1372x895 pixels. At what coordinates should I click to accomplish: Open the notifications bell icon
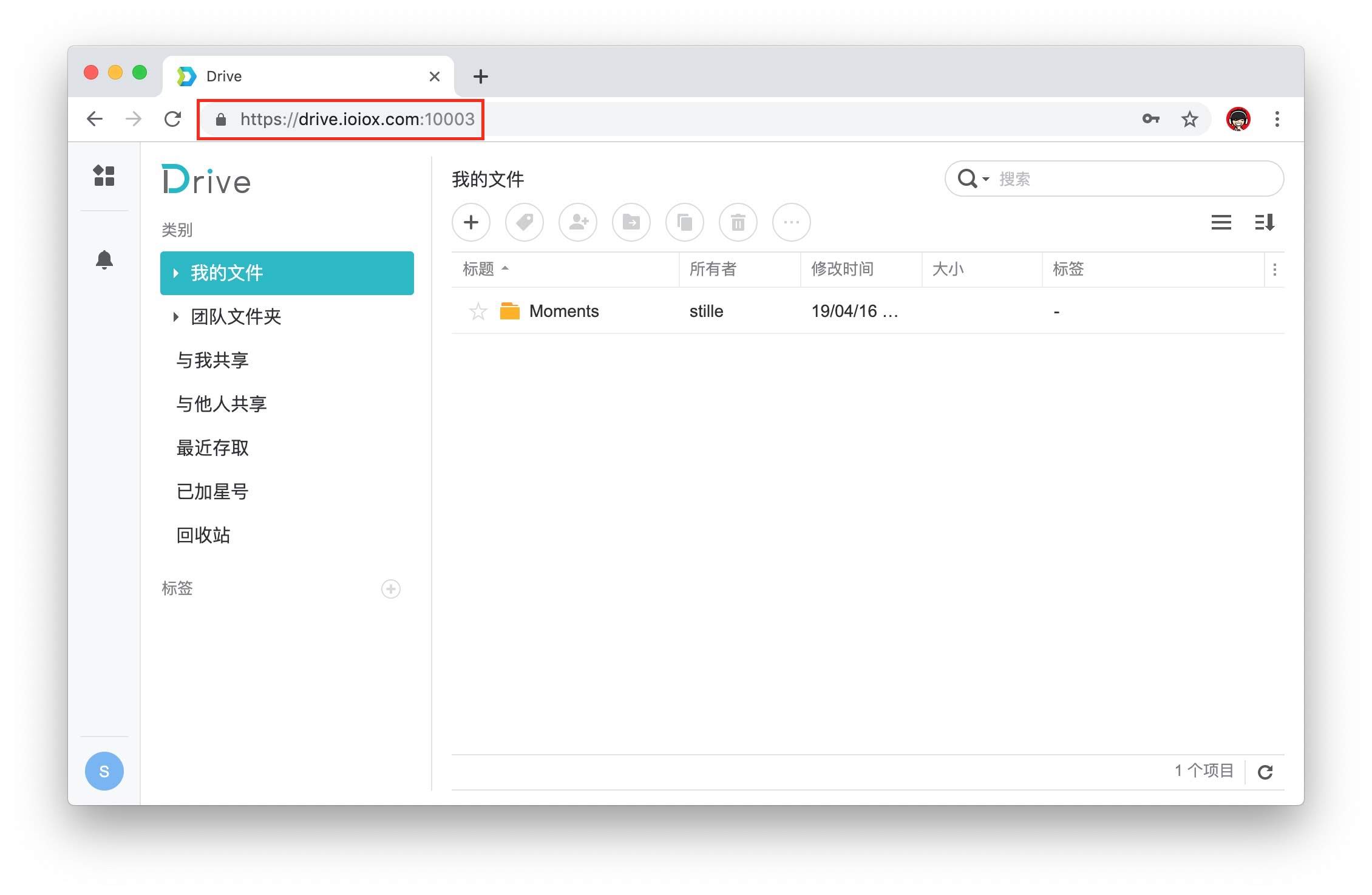coord(104,260)
